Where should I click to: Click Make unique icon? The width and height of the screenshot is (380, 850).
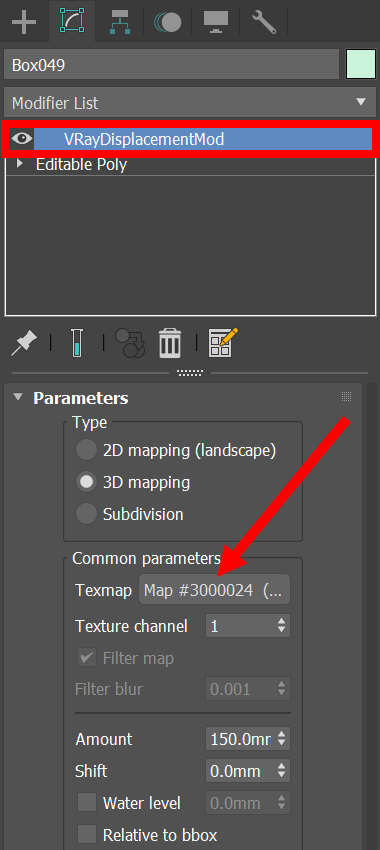click(130, 344)
